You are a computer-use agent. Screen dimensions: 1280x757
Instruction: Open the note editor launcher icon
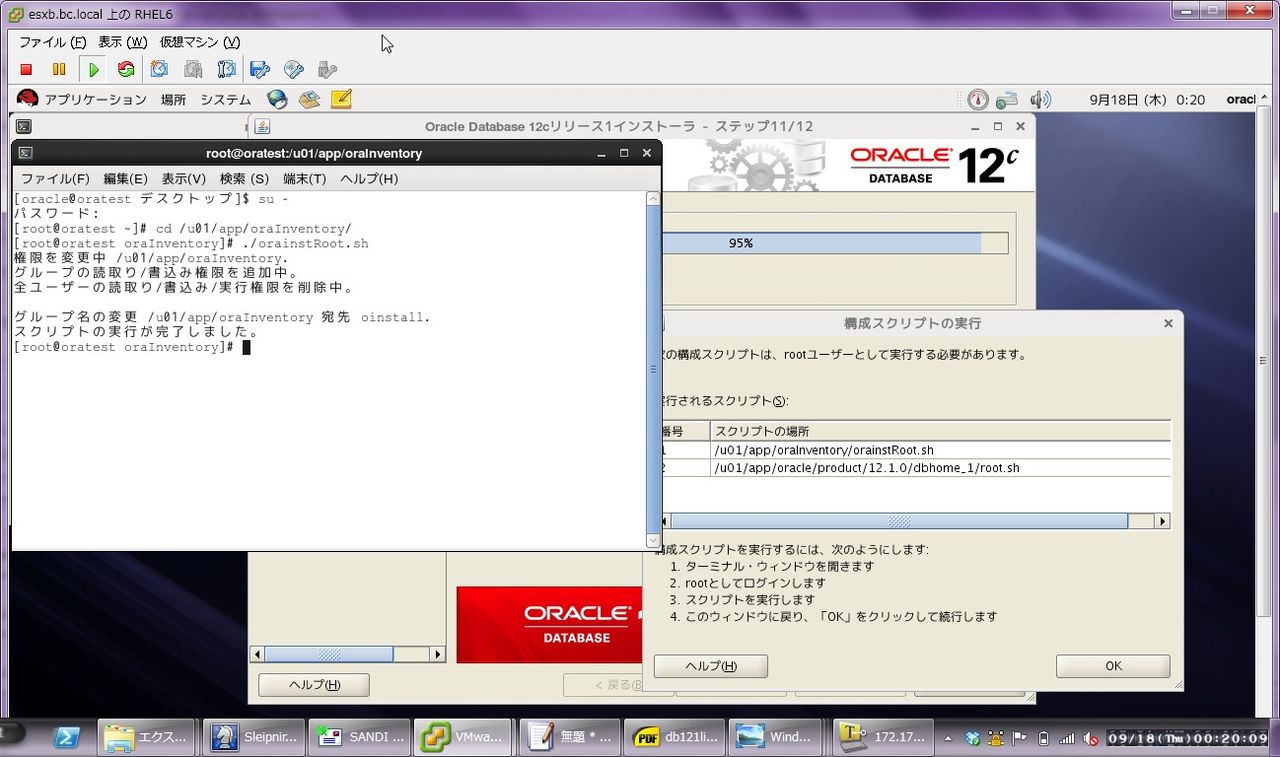[x=341, y=99]
